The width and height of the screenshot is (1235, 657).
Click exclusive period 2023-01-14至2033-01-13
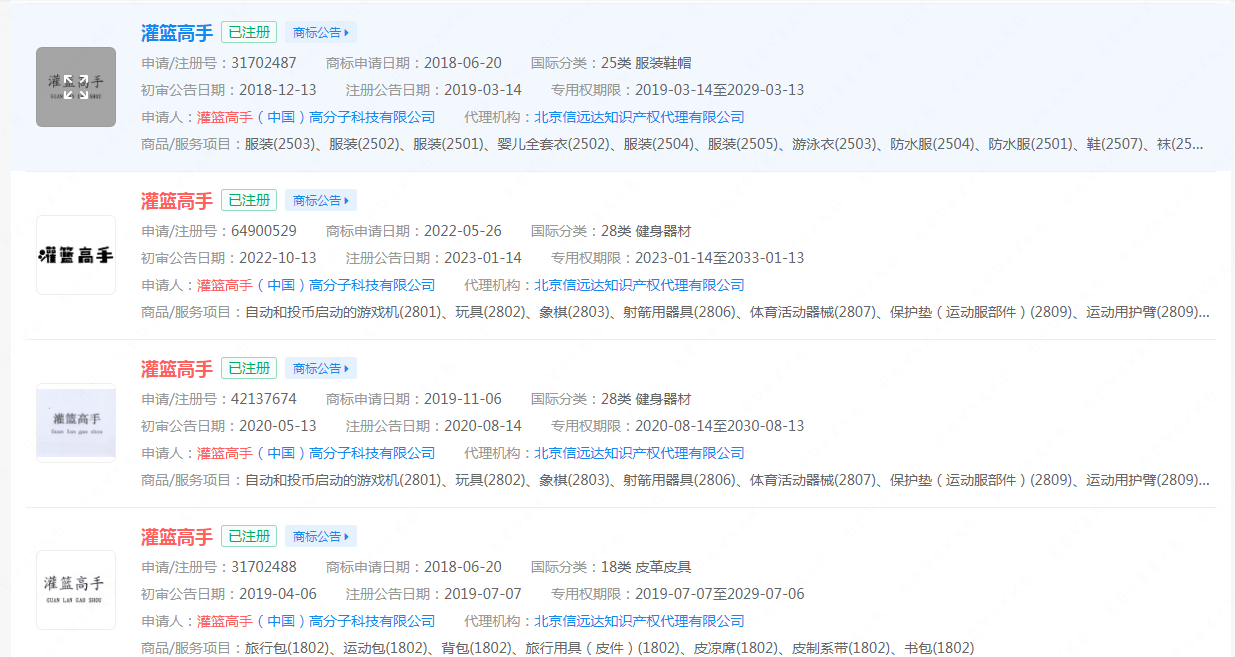tap(720, 257)
